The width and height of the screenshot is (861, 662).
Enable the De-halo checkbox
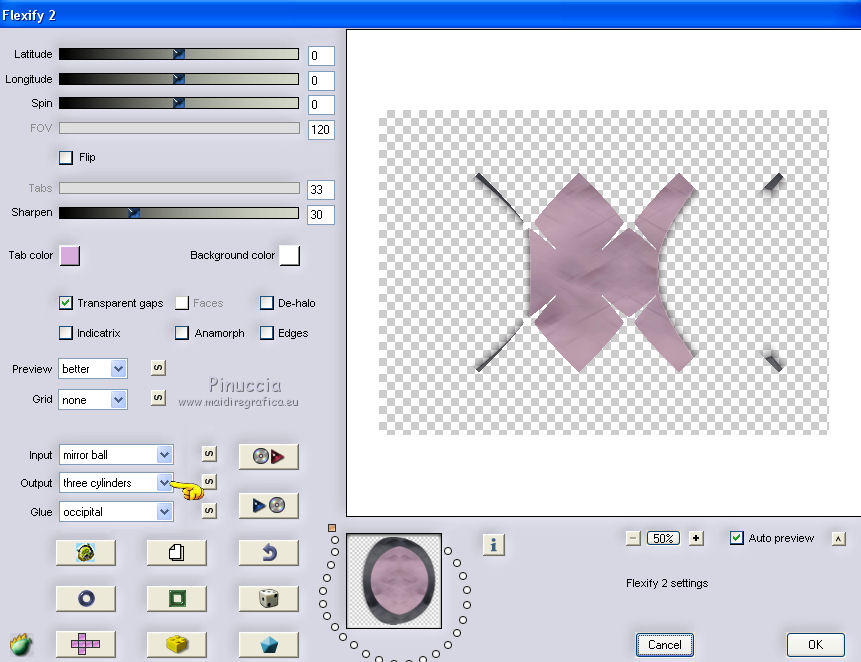pos(267,303)
